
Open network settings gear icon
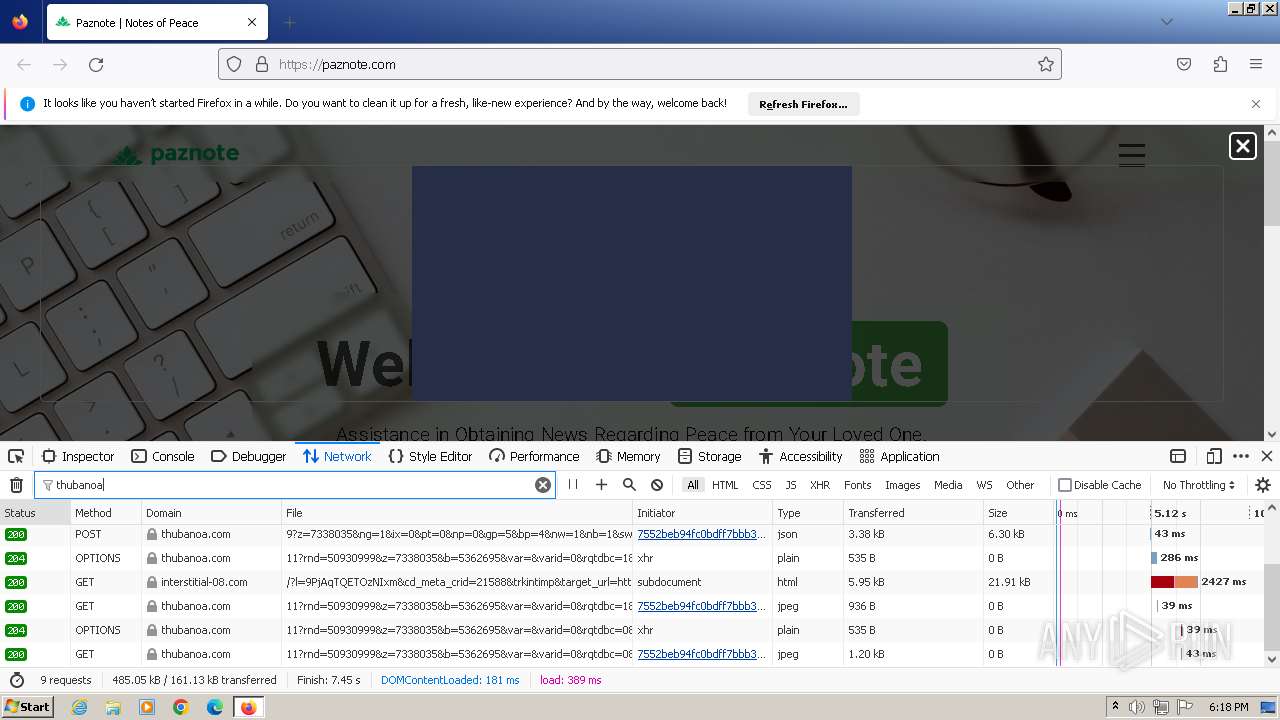pyautogui.click(x=1263, y=485)
